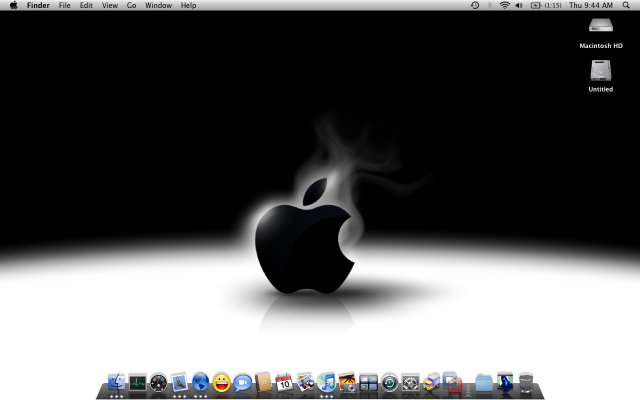Launch iChat from the Dock
The width and height of the screenshot is (640, 400).
[x=242, y=383]
